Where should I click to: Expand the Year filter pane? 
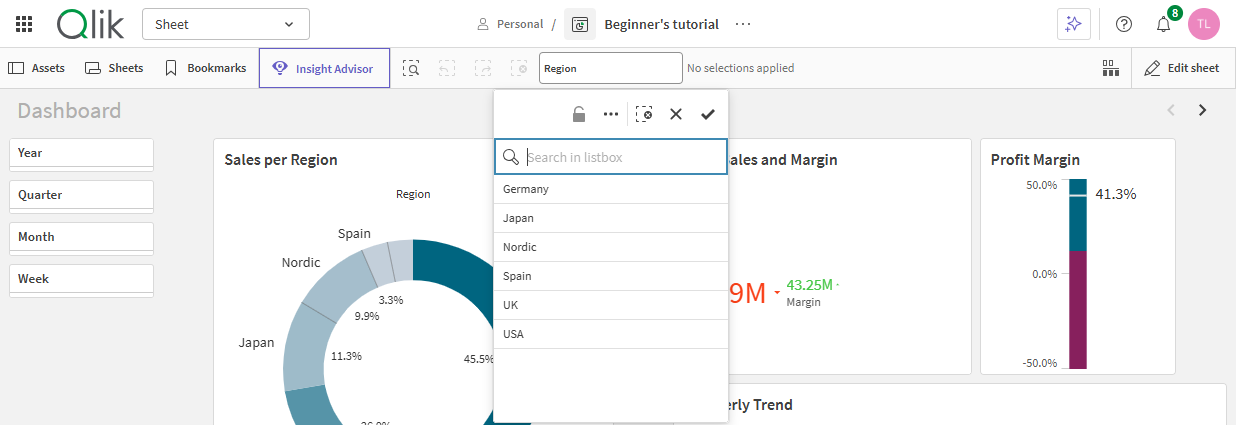coord(81,153)
